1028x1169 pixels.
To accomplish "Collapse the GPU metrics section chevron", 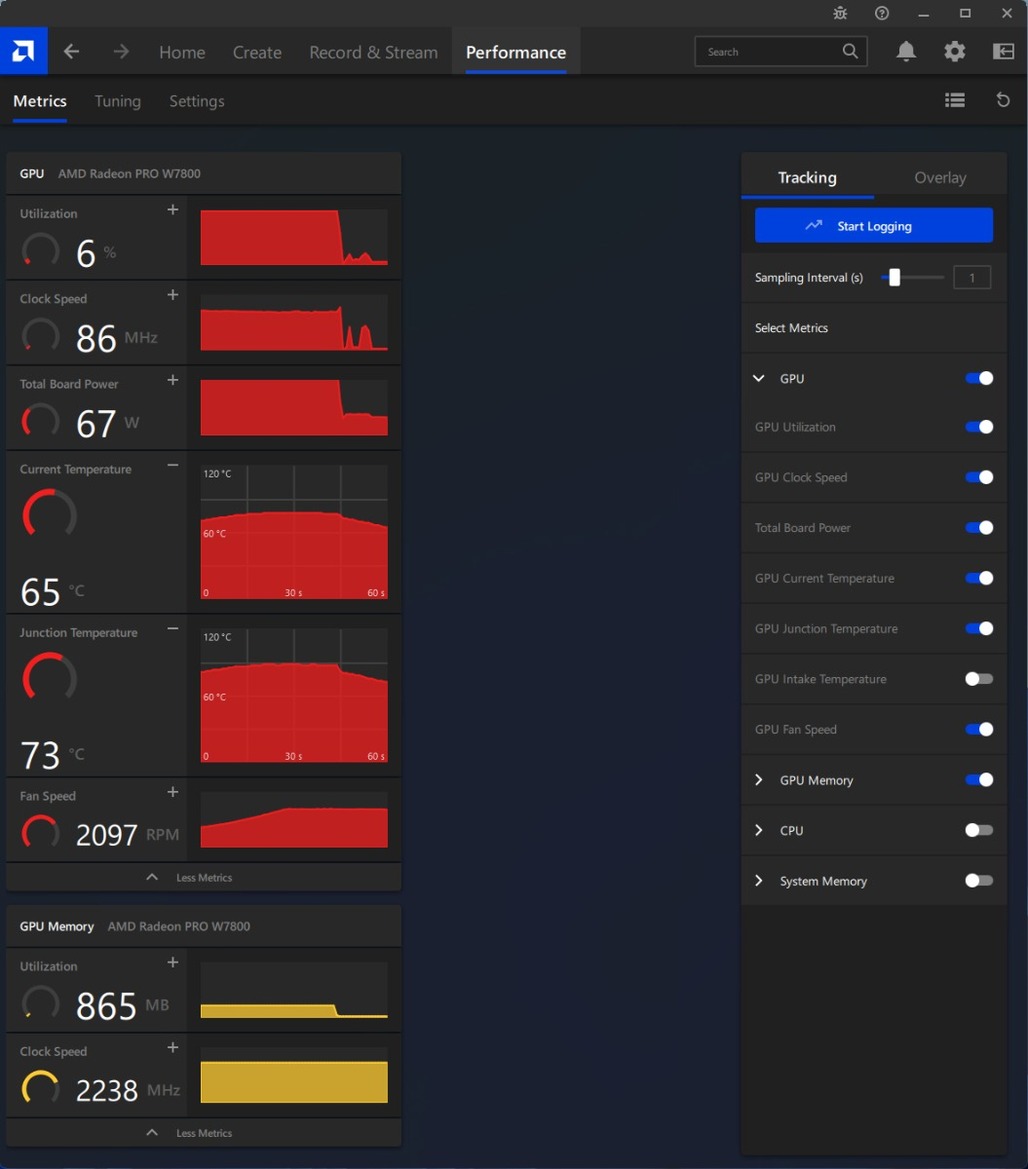I will (x=759, y=378).
